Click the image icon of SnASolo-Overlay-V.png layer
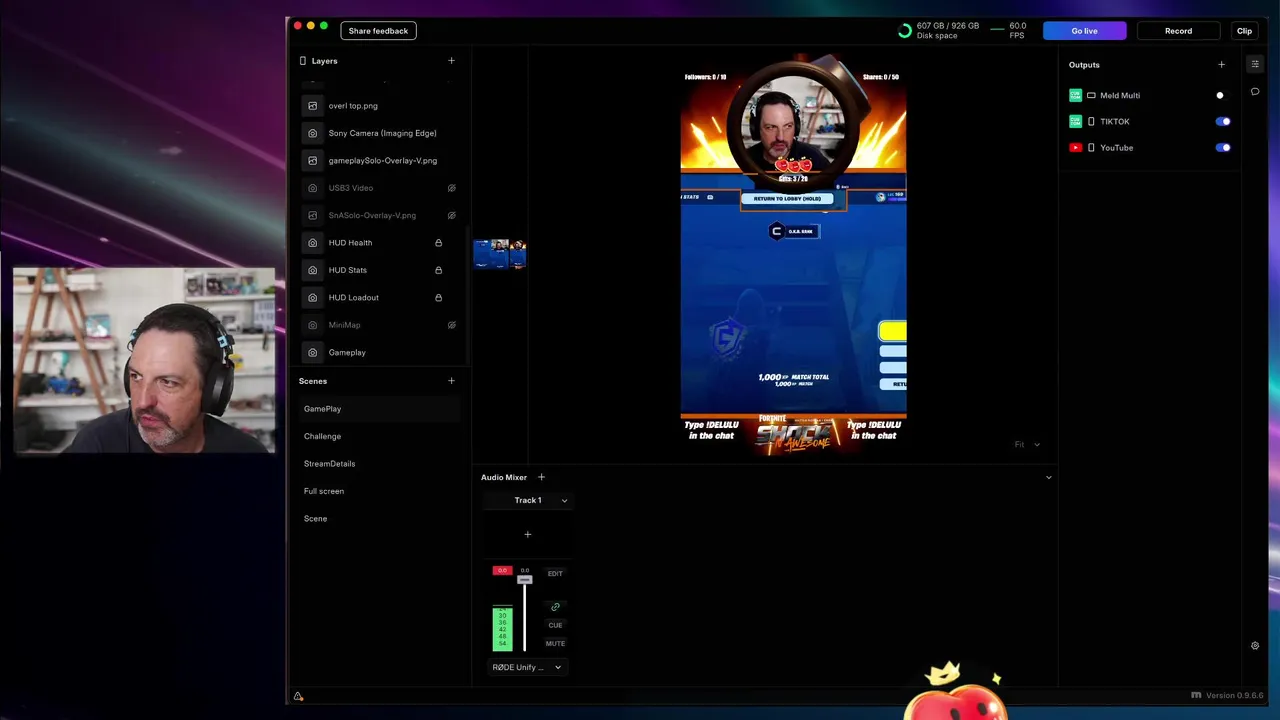The height and width of the screenshot is (720, 1280). pyautogui.click(x=313, y=215)
